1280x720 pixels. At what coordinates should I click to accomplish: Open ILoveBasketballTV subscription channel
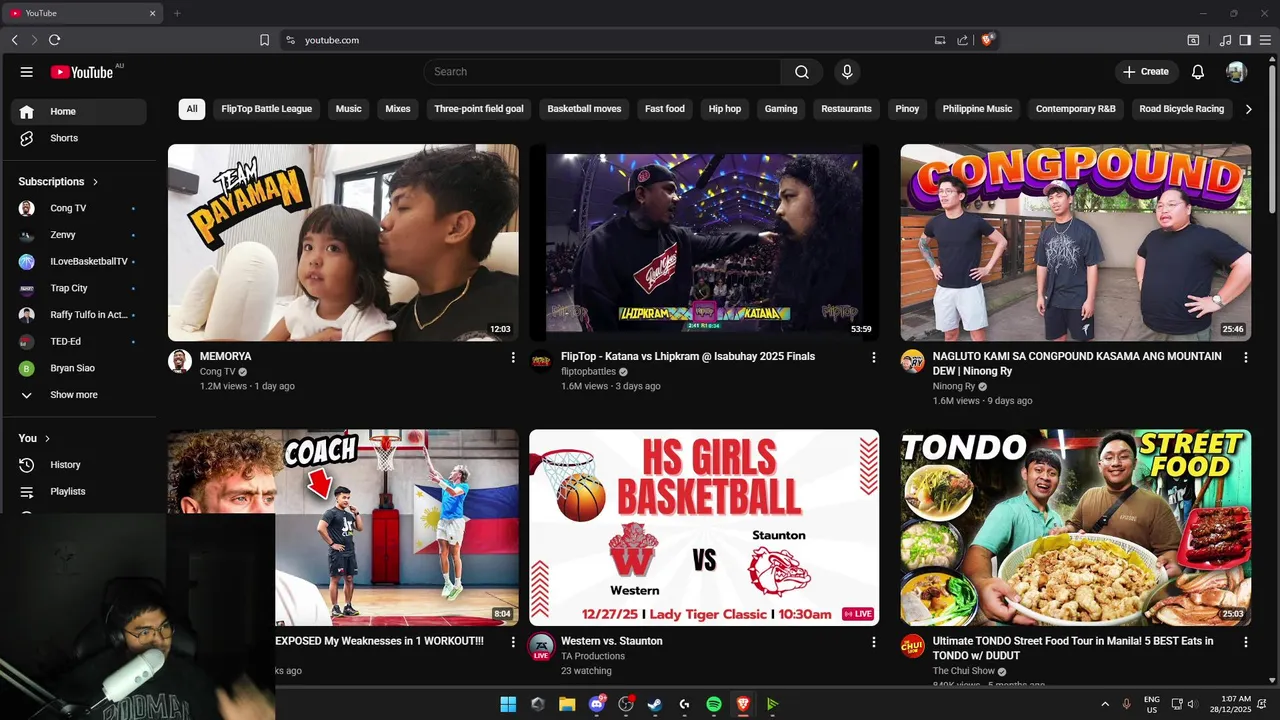(x=78, y=262)
